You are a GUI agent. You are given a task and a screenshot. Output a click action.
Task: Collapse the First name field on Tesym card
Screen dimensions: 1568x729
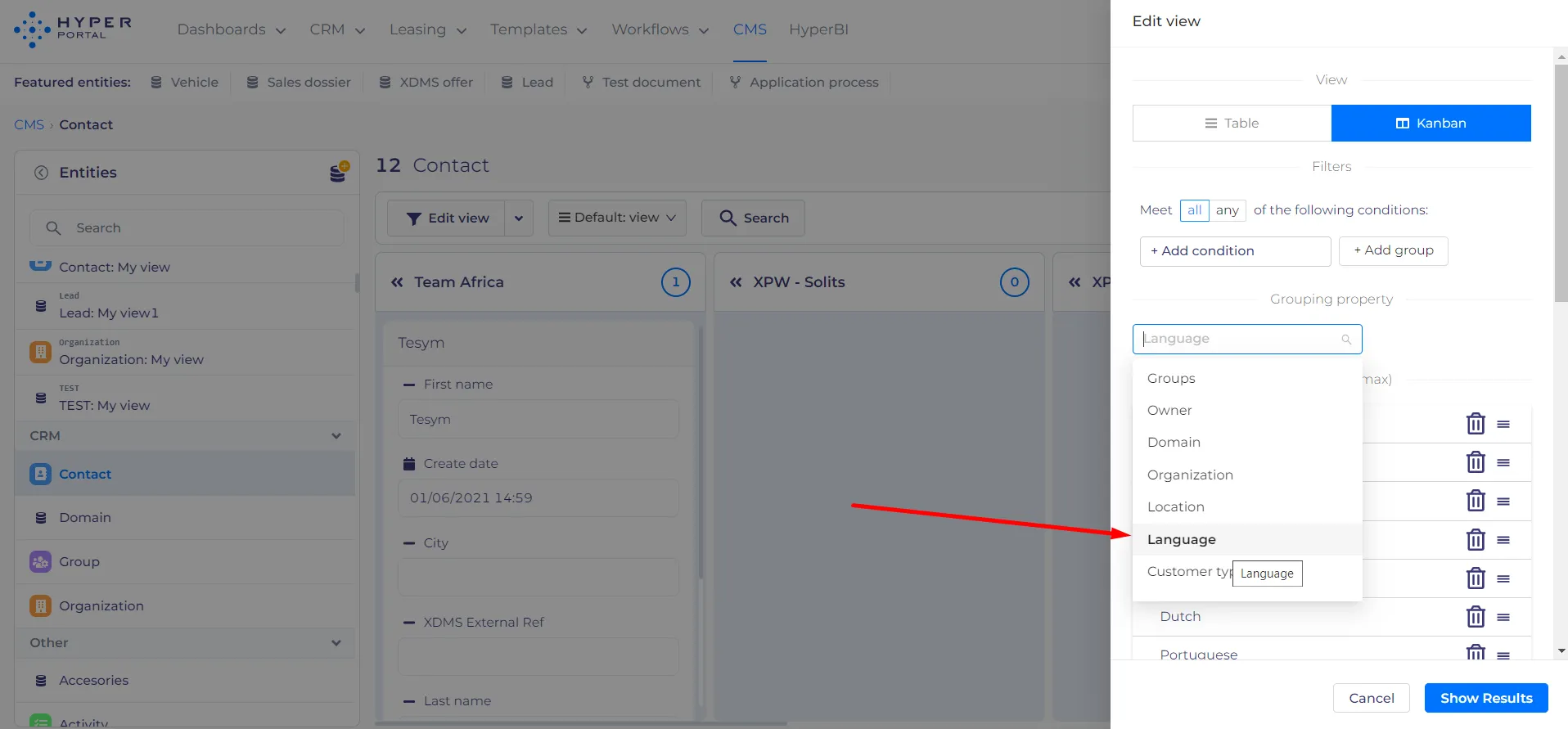409,385
